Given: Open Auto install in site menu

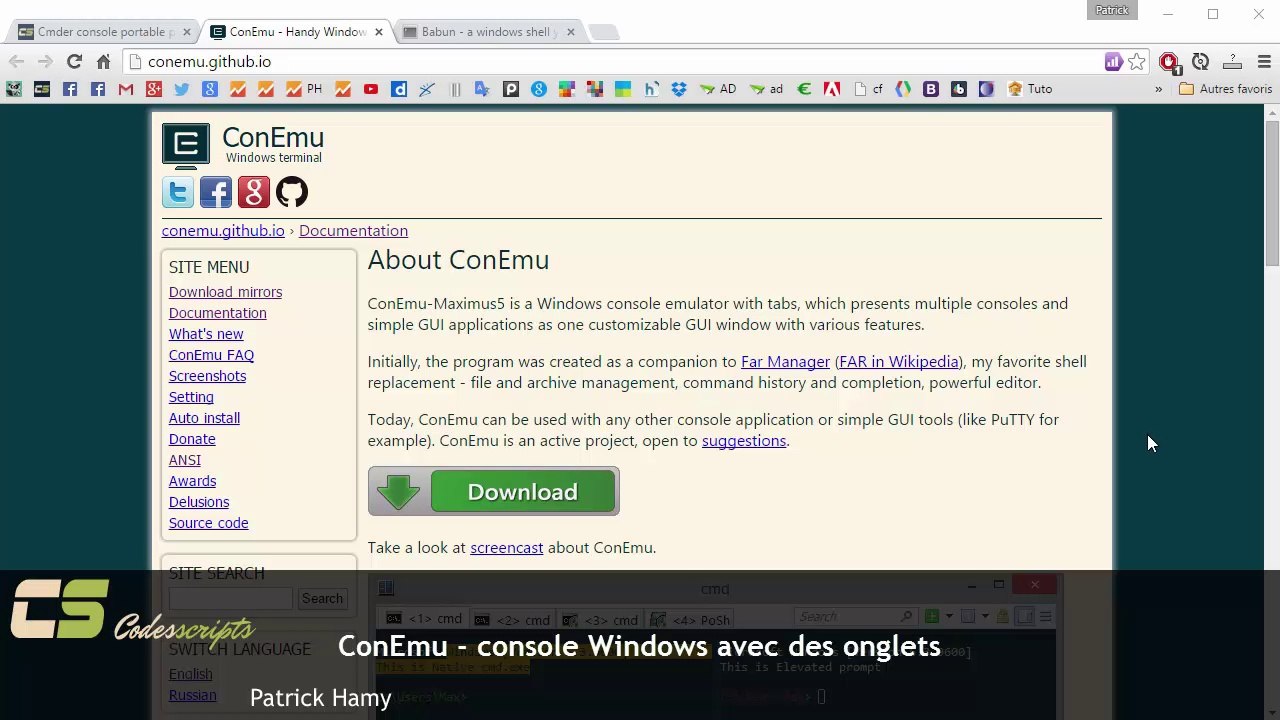Looking at the screenshot, I should point(204,418).
